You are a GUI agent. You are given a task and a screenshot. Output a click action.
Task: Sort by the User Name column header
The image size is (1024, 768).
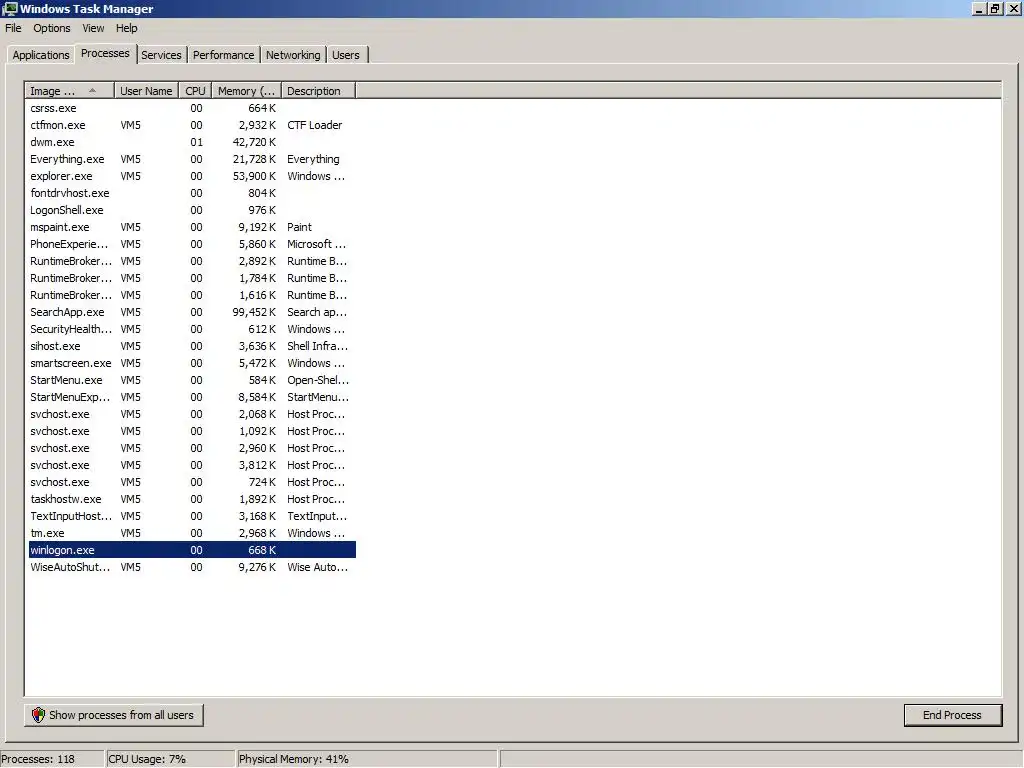coord(146,91)
